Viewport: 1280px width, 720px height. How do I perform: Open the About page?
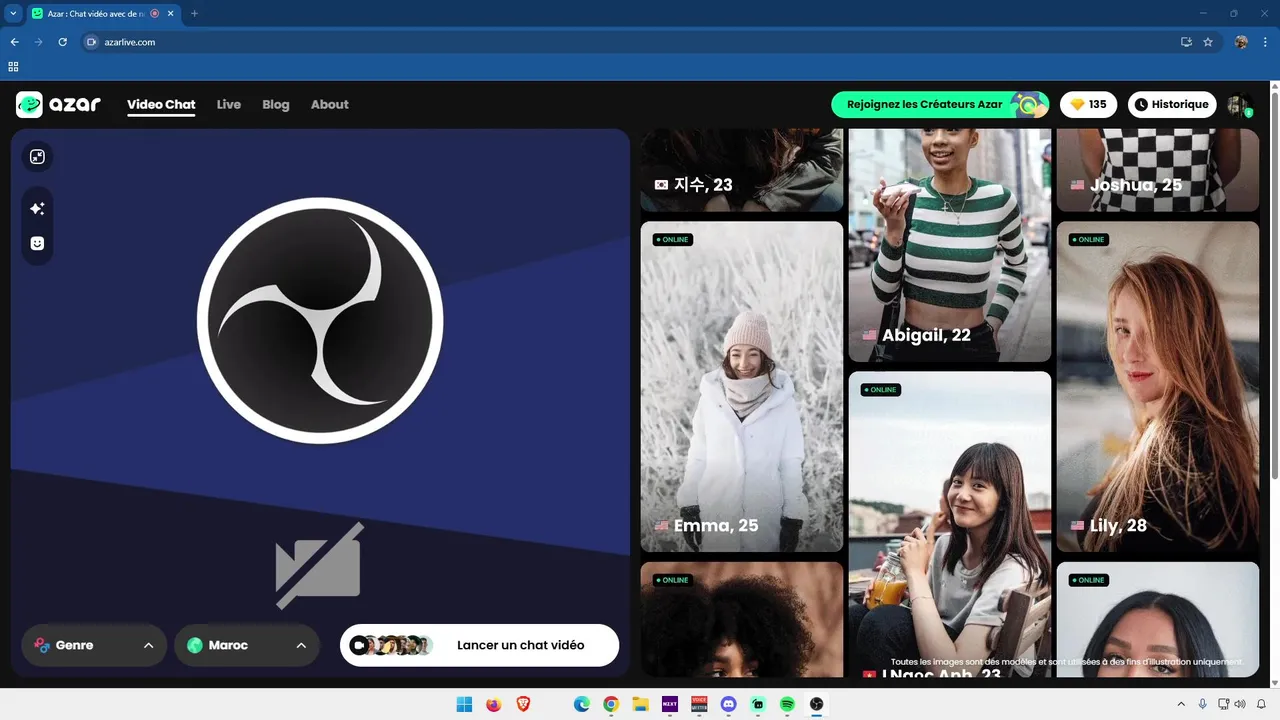tap(330, 104)
